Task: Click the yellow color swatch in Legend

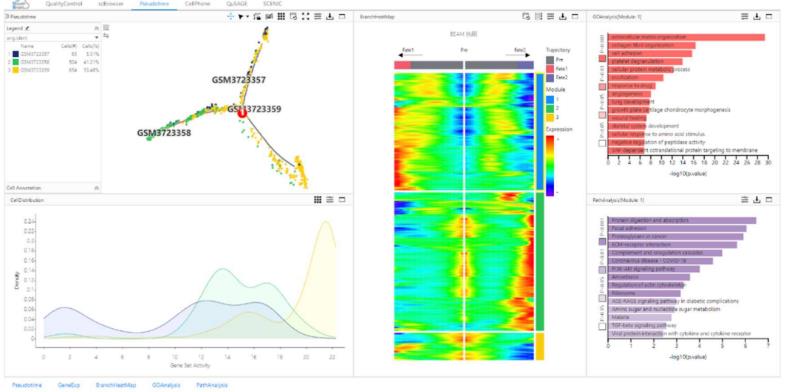Action: click(16, 70)
